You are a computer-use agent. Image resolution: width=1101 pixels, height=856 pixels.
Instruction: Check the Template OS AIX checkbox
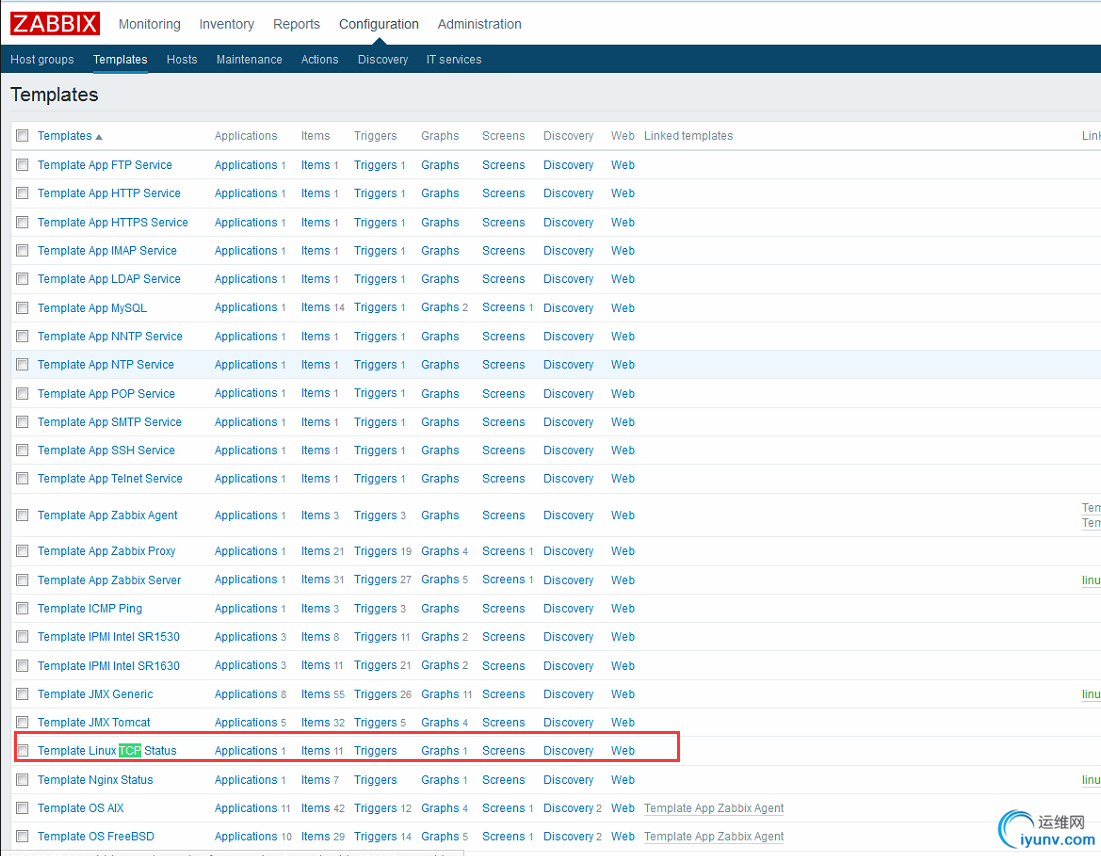pyautogui.click(x=22, y=808)
